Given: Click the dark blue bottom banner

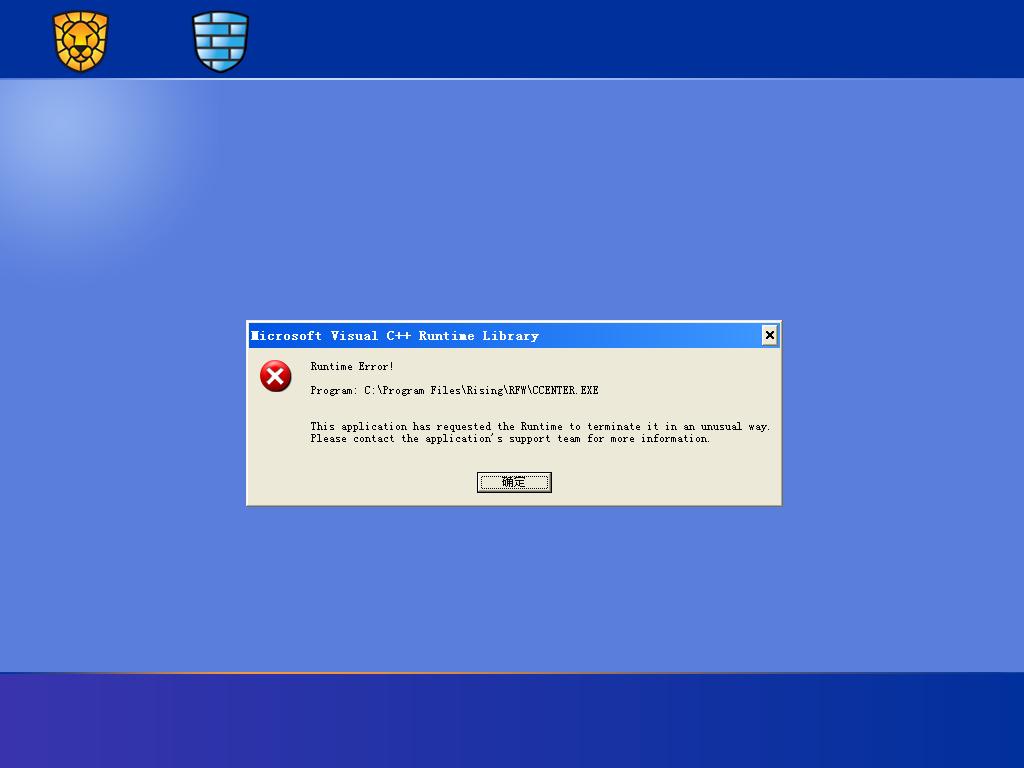Looking at the screenshot, I should pos(512,721).
